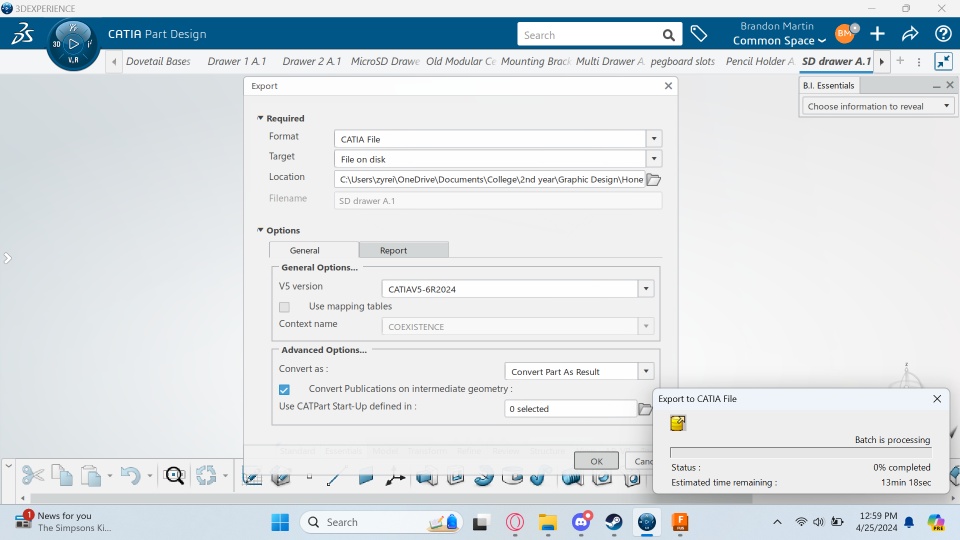Open File Explorer from the taskbar
Screen dimensions: 960x540
[547, 522]
